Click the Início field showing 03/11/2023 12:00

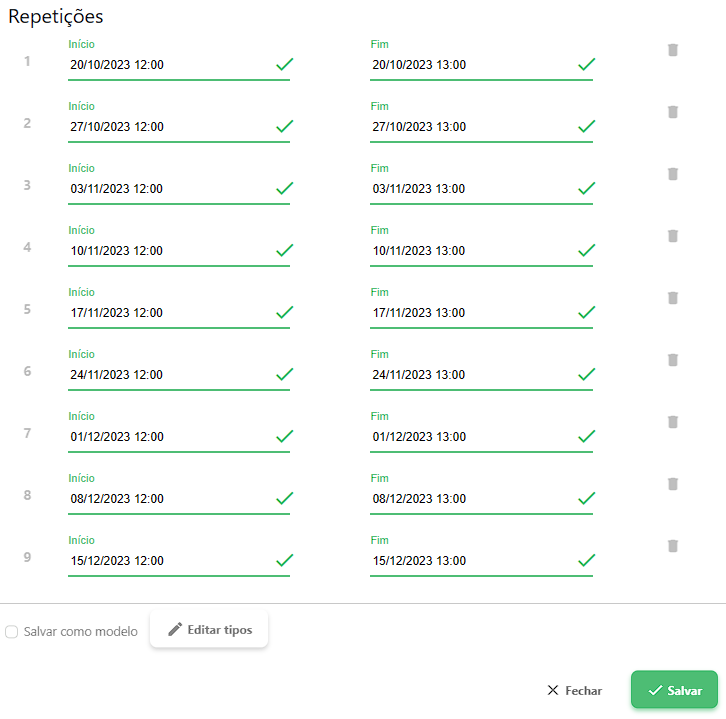click(168, 189)
